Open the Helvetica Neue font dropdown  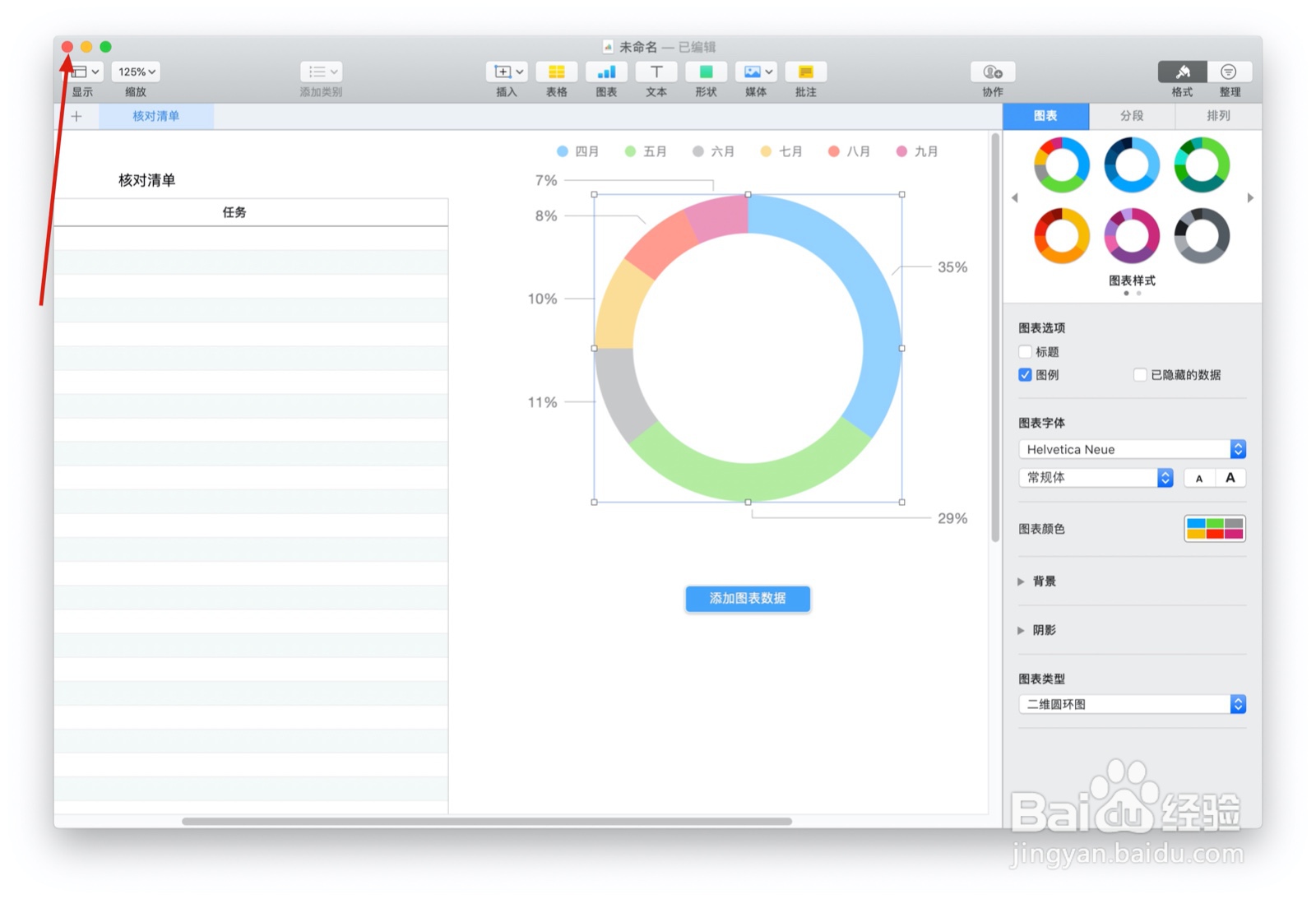click(1131, 449)
